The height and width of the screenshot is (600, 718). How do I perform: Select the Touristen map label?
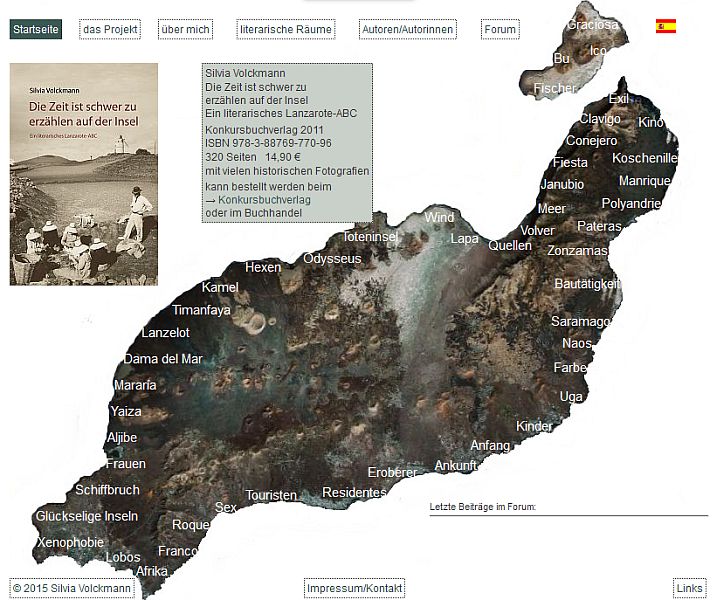271,495
